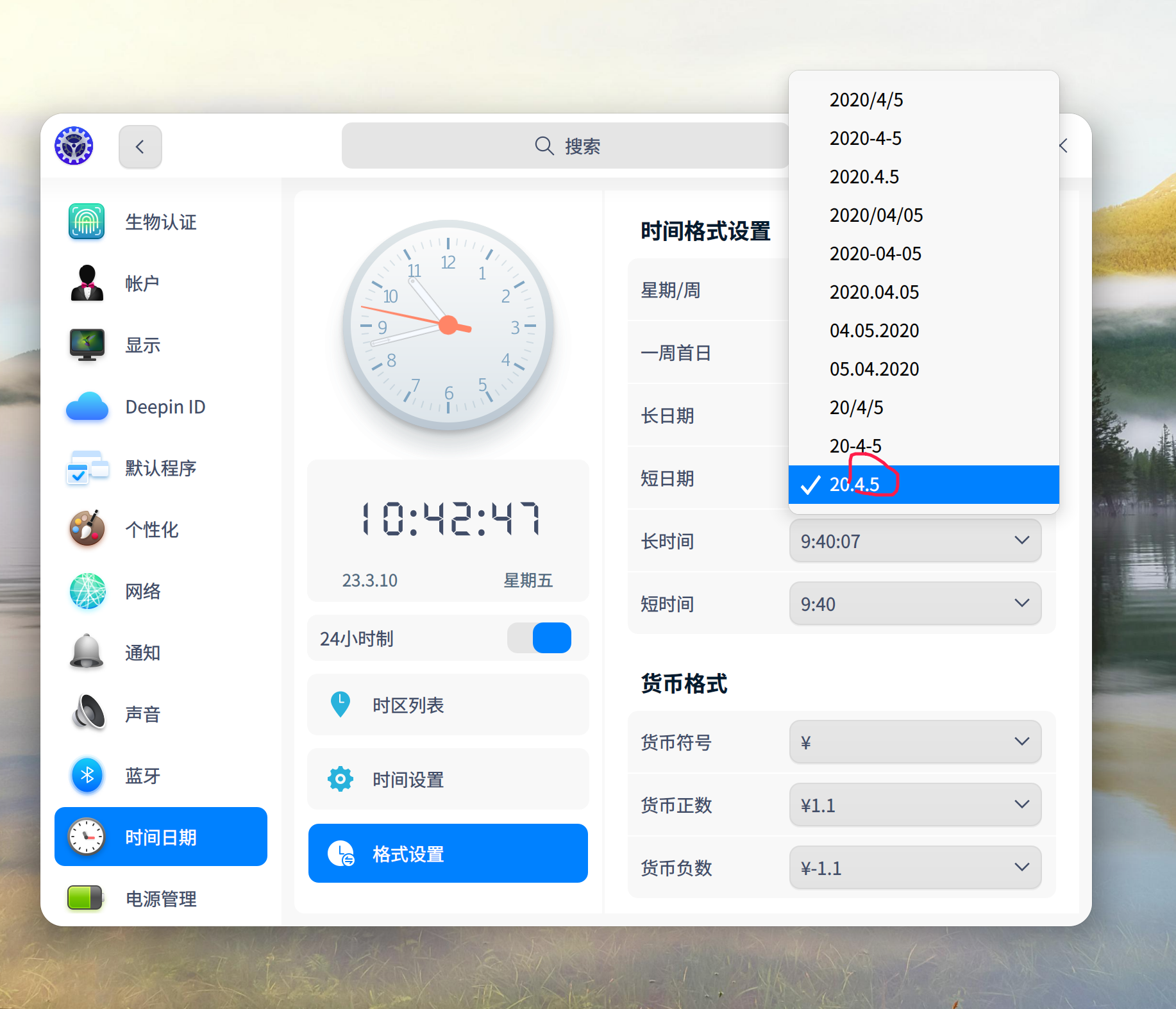This screenshot has width=1176, height=1009.
Task: Click the Control Center gear logo
Action: click(x=74, y=146)
